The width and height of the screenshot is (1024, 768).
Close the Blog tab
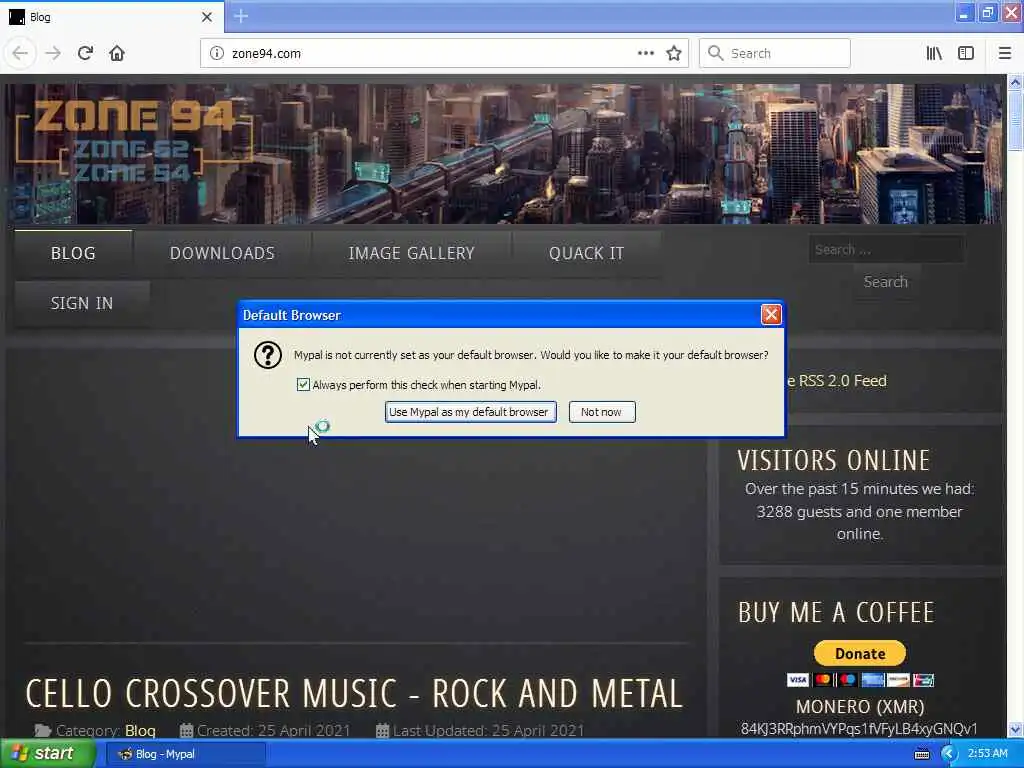point(207,17)
